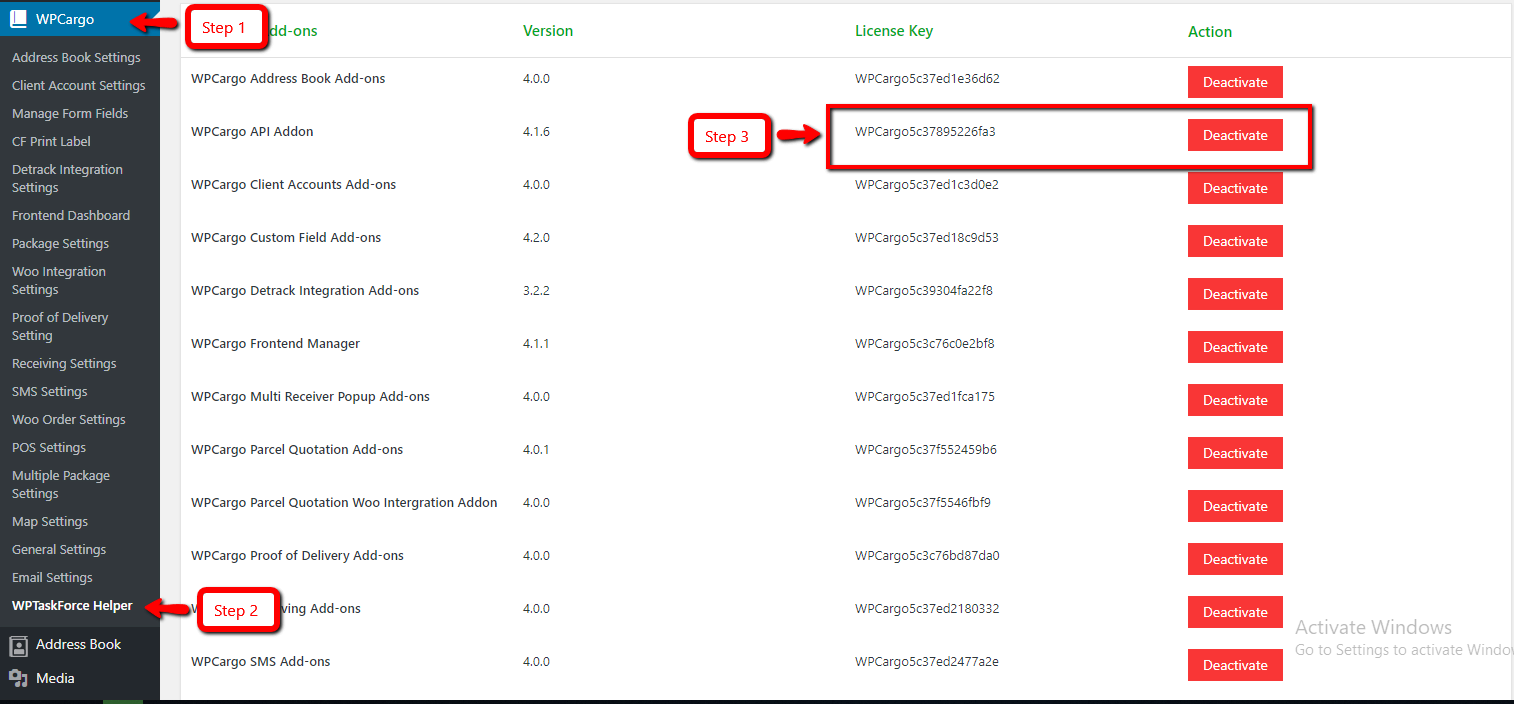Deactivate the WPCargo API Addon license
Screen dimensions: 1514x704
1234,135
